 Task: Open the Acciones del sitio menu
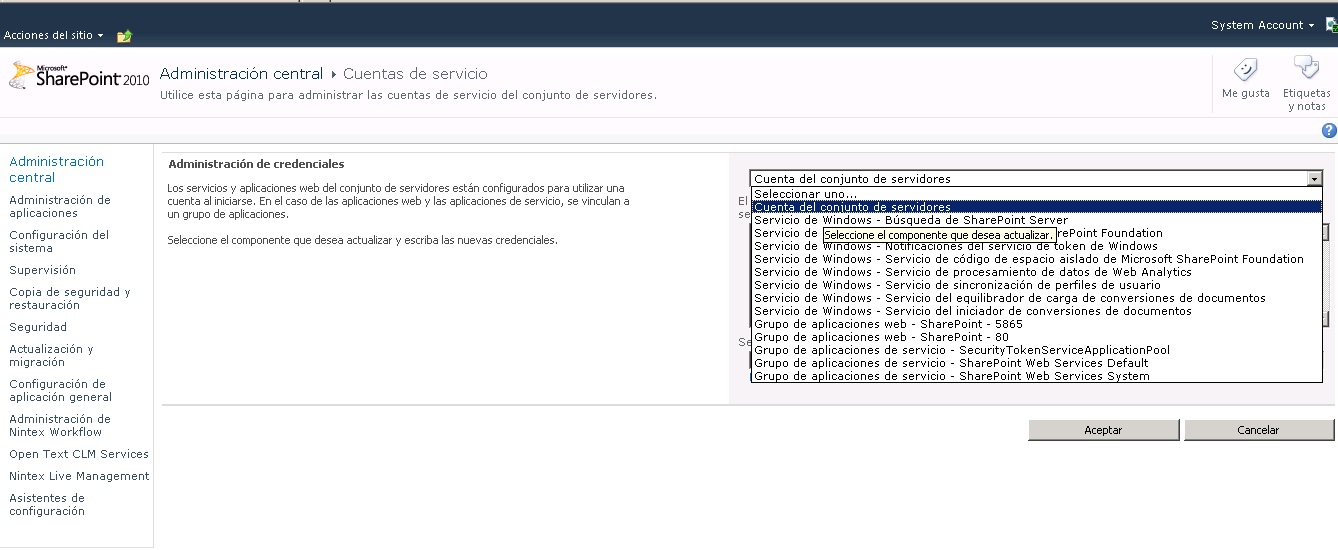(x=54, y=35)
